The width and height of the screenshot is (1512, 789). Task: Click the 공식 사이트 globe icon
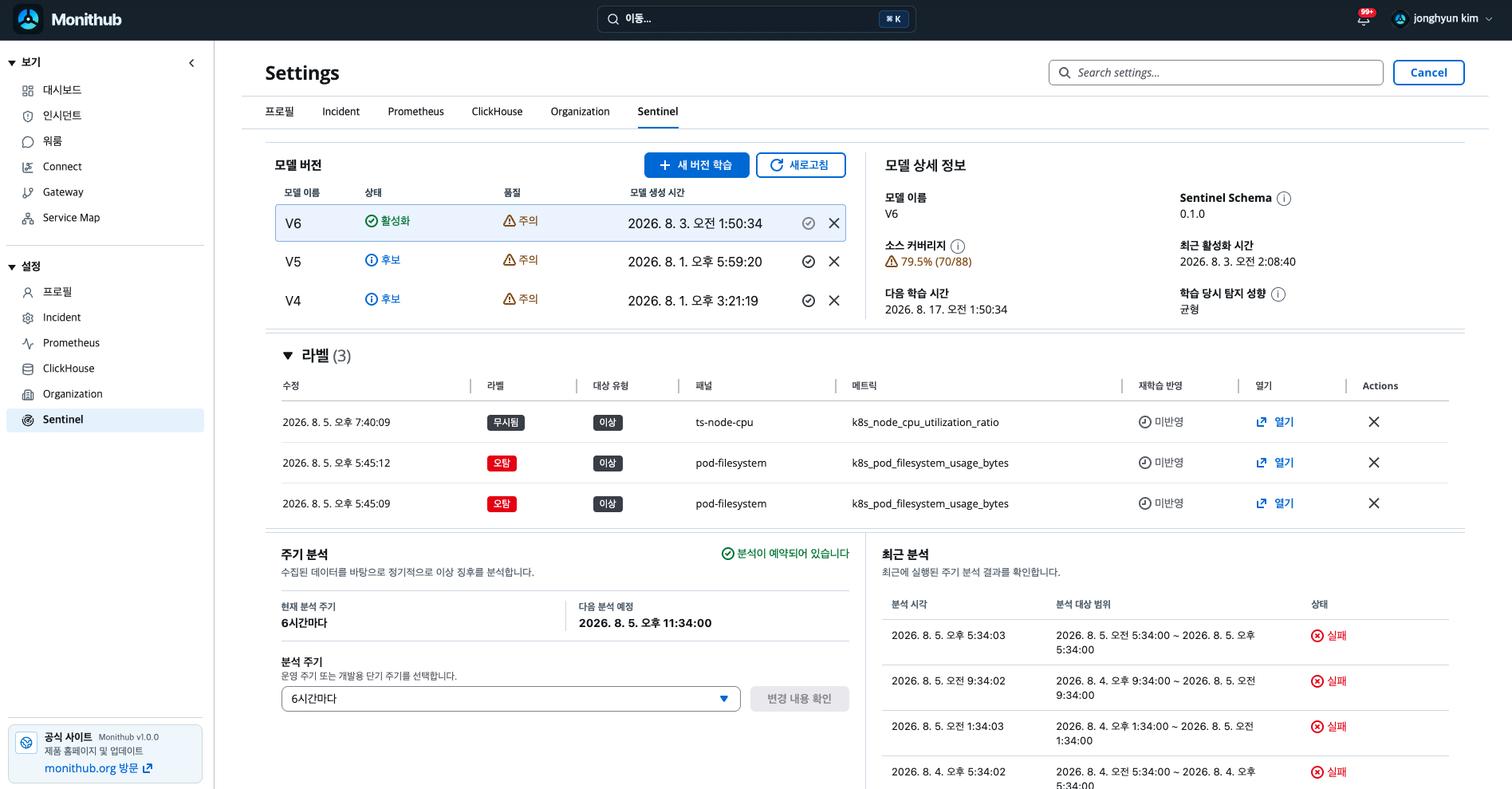[x=26, y=743]
